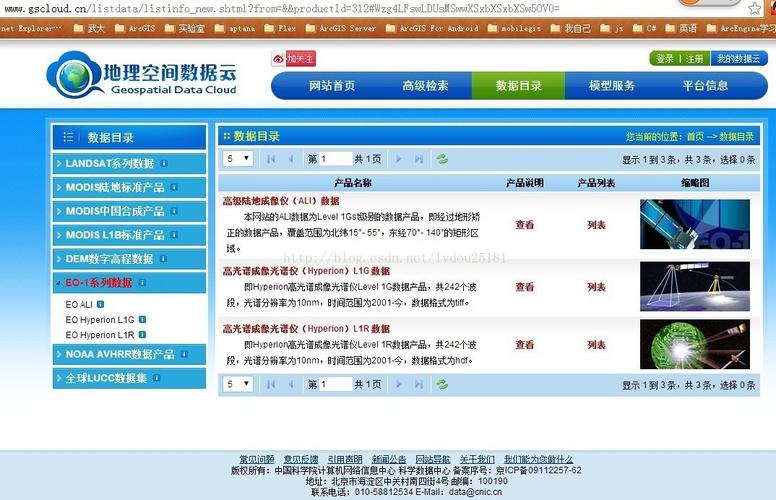Screen dimensions: 776x500
Task: Open 常见问题 footer link
Action: pyautogui.click(x=257, y=459)
